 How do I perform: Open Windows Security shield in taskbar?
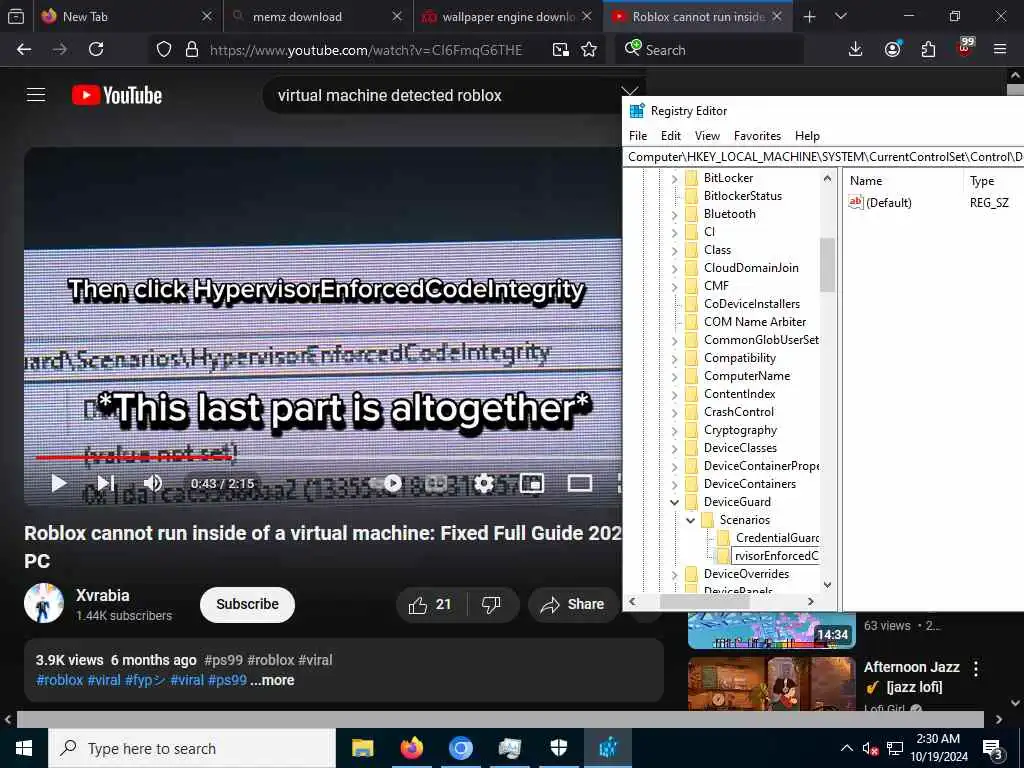coord(559,748)
